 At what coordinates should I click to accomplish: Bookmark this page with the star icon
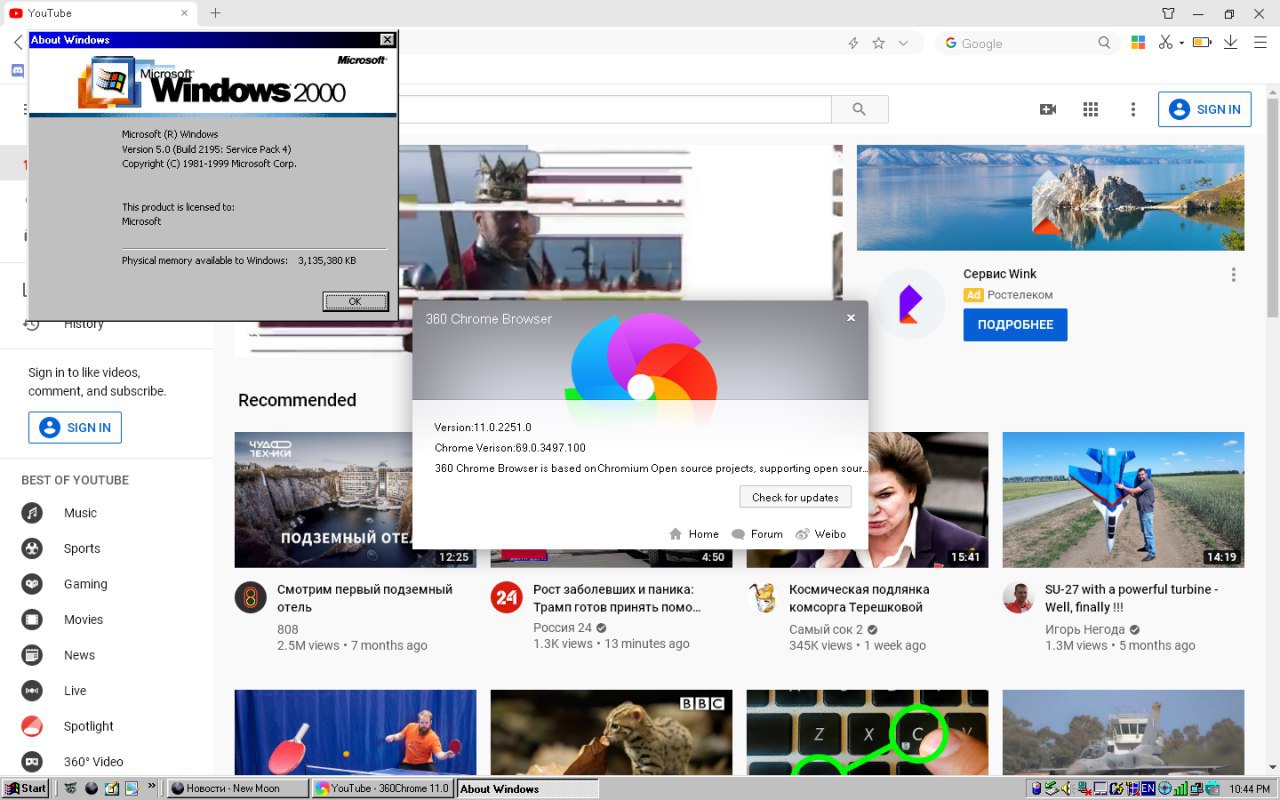878,43
